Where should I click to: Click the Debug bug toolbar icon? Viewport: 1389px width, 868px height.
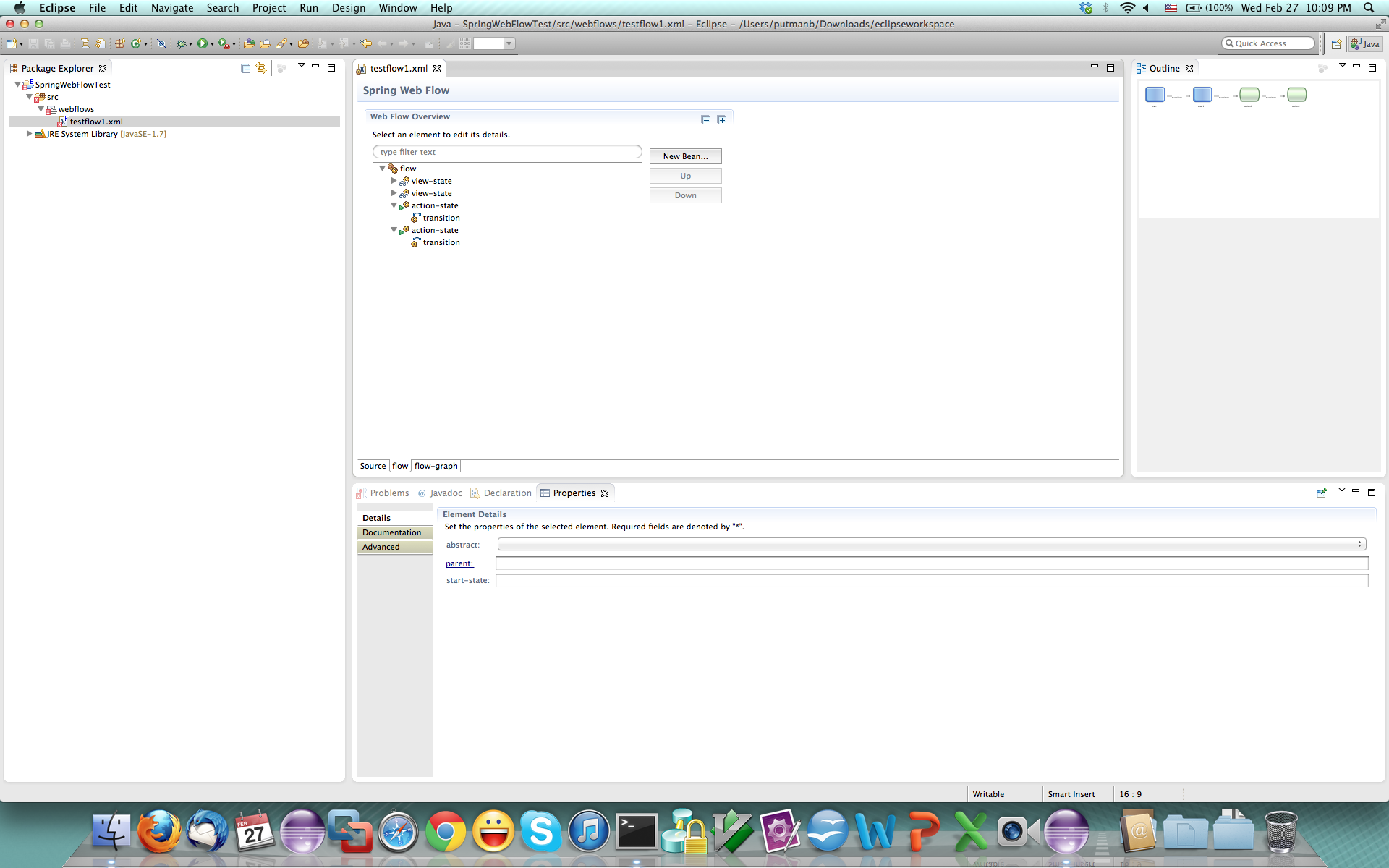coord(181,44)
